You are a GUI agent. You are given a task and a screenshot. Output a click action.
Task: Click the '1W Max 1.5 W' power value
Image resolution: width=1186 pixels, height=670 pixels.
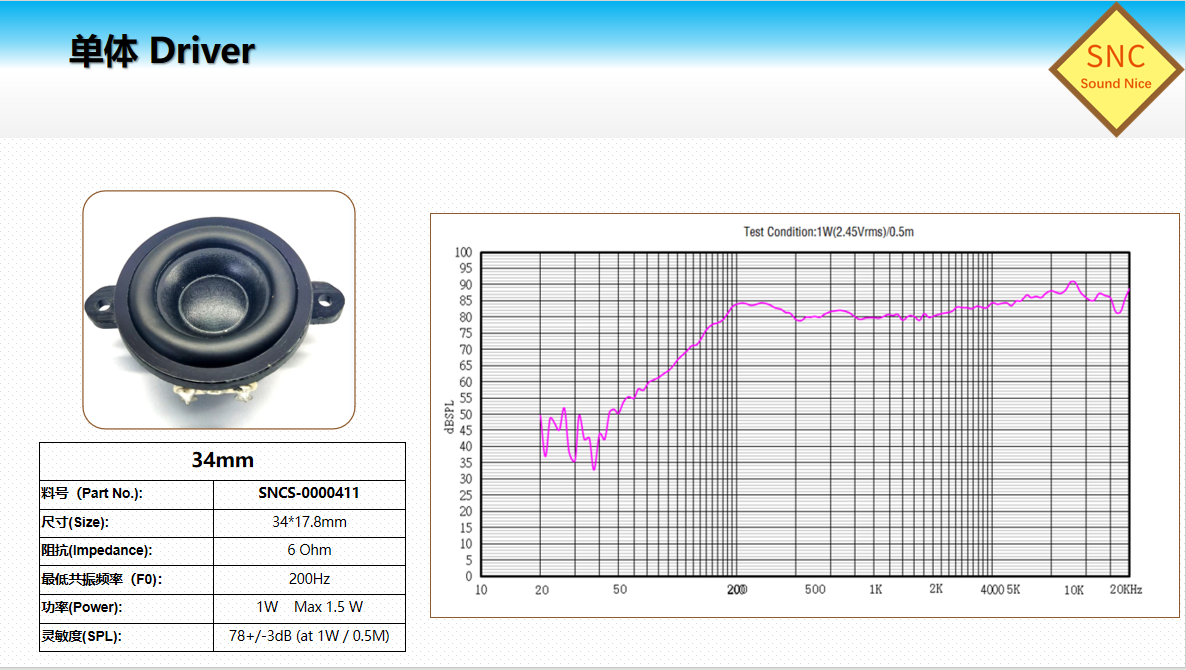(x=309, y=607)
